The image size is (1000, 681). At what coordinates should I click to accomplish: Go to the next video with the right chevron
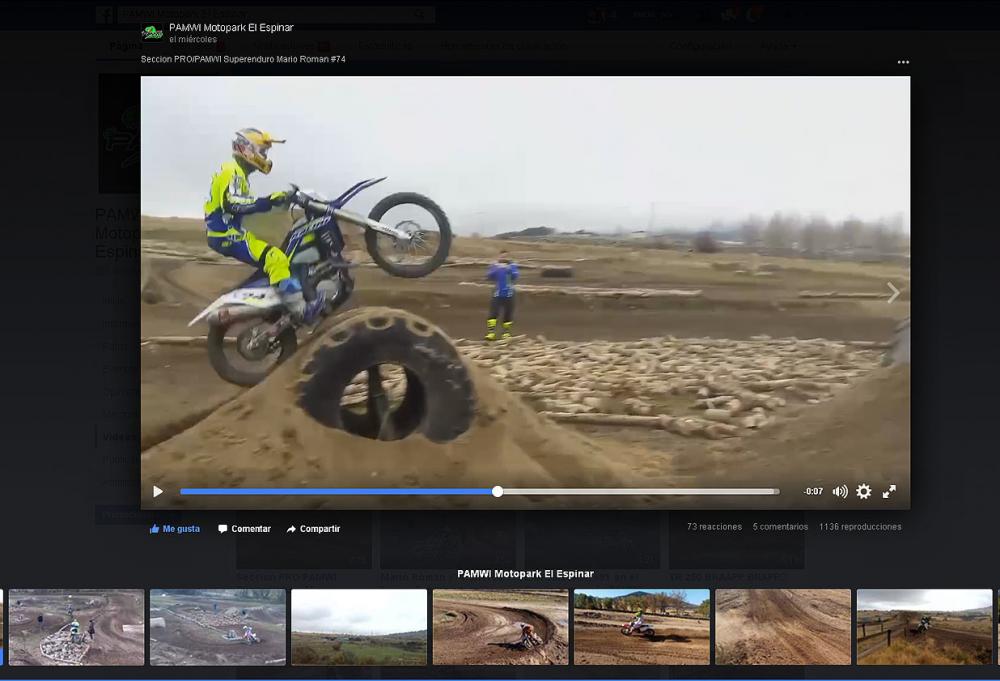[893, 293]
